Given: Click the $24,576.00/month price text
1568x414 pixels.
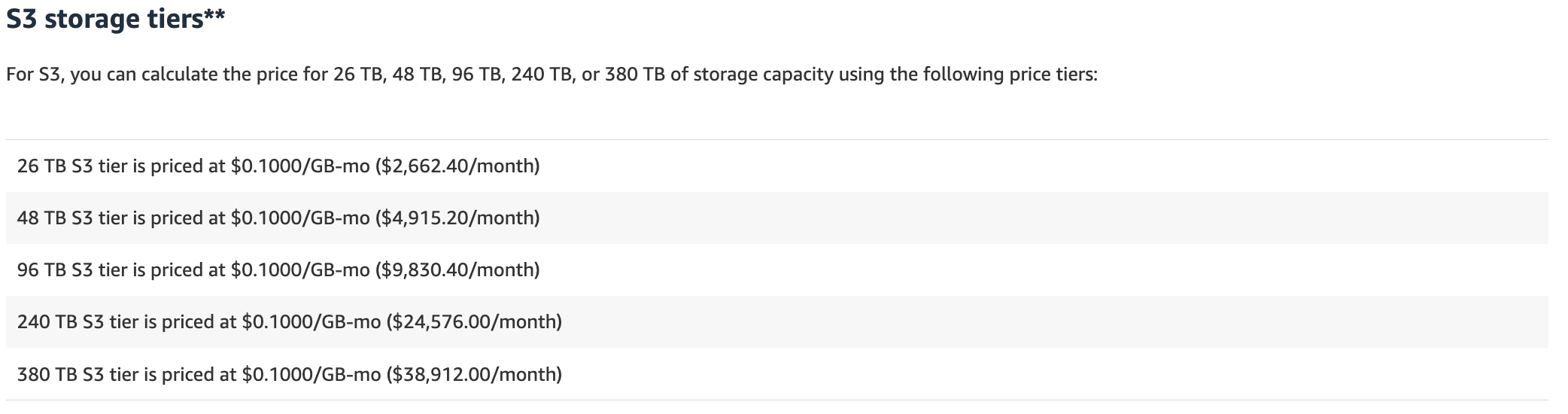Looking at the screenshot, I should click(474, 321).
